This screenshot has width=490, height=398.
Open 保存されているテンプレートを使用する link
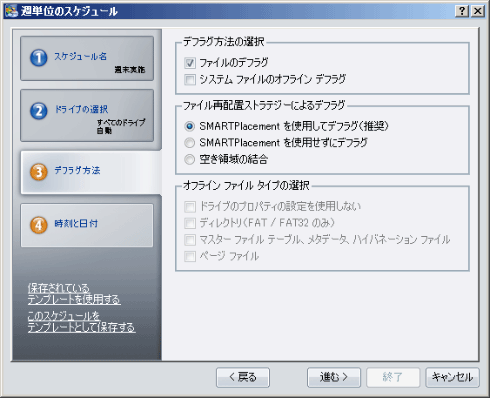74,294
